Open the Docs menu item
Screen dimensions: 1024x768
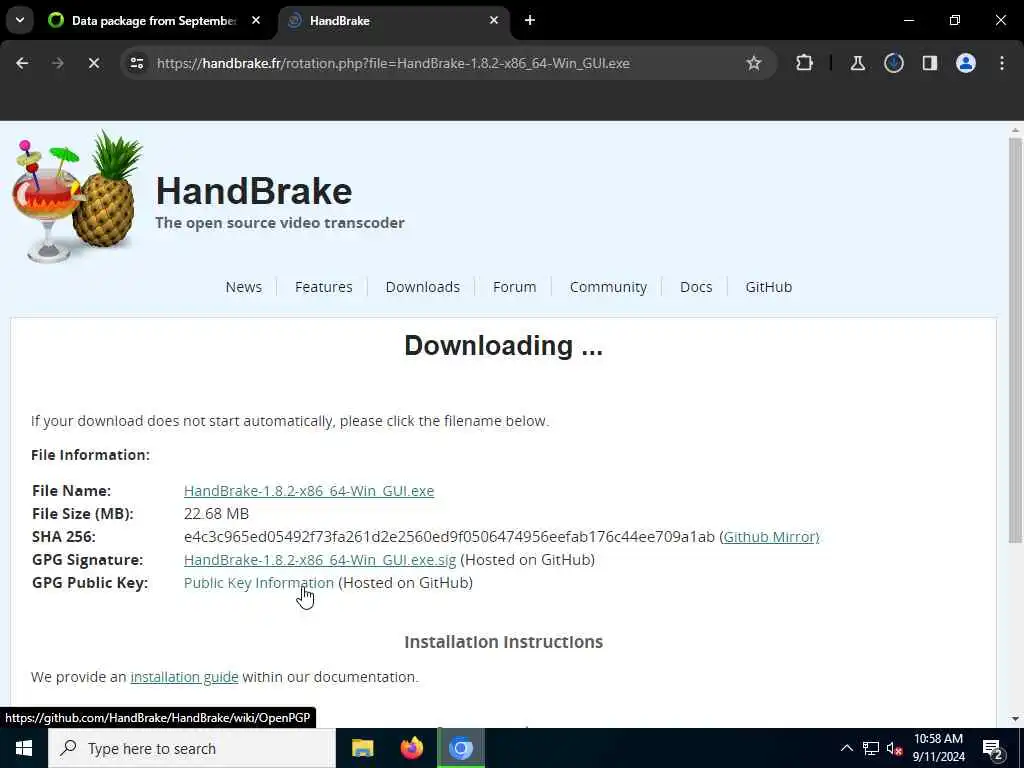click(x=696, y=287)
